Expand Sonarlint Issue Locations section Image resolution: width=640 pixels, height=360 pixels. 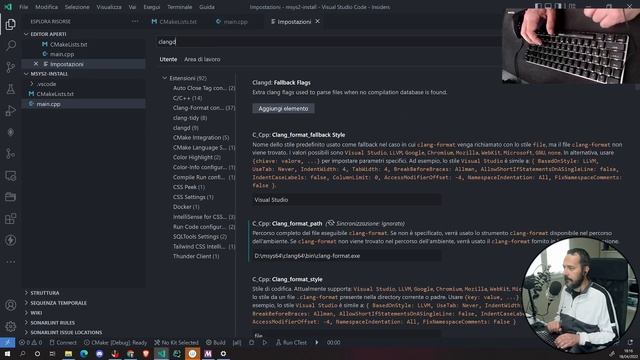66,332
